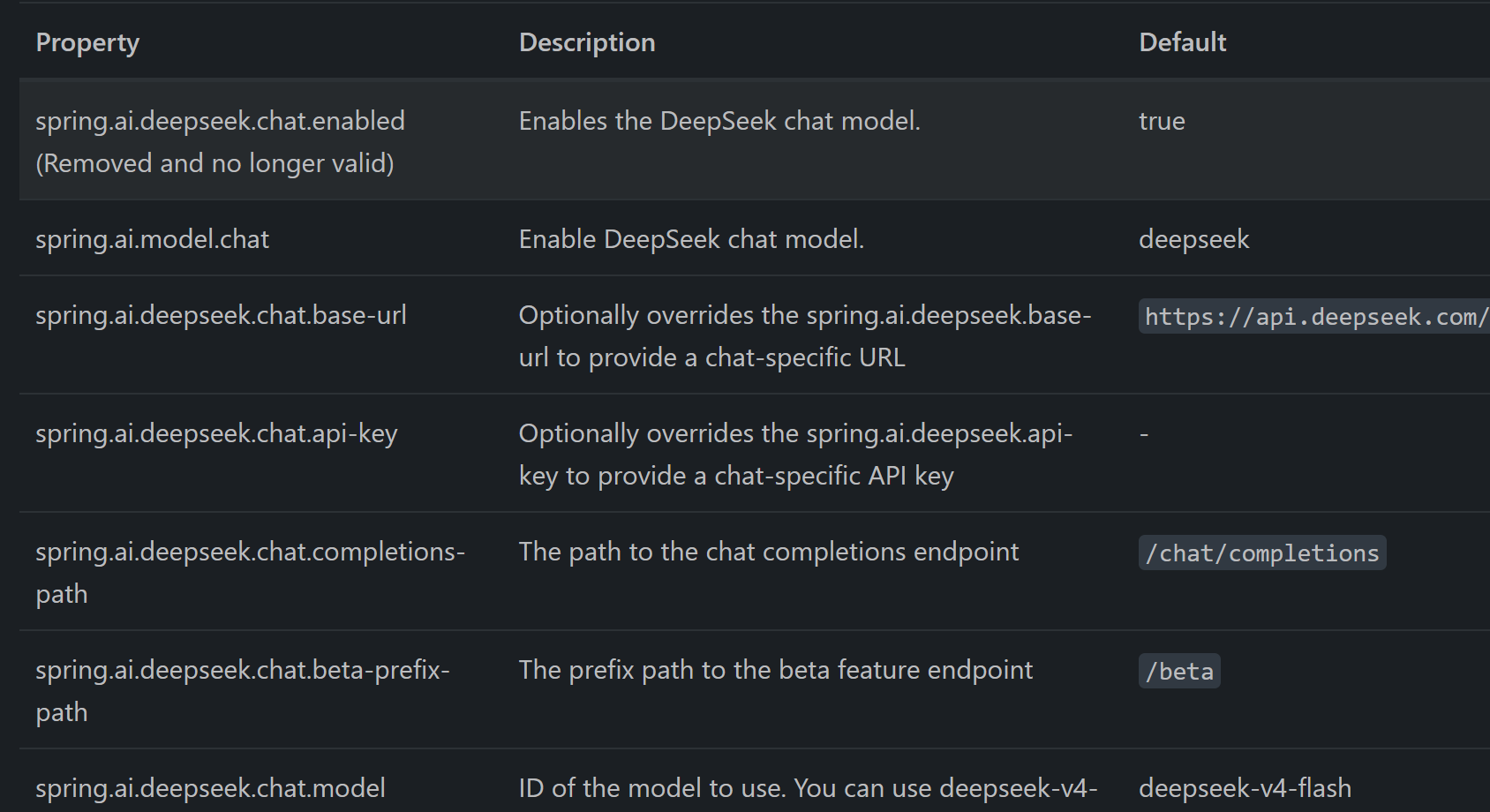
Task: Click the spring.ai.deepseek.chat.base-url property text
Action: pos(221,315)
